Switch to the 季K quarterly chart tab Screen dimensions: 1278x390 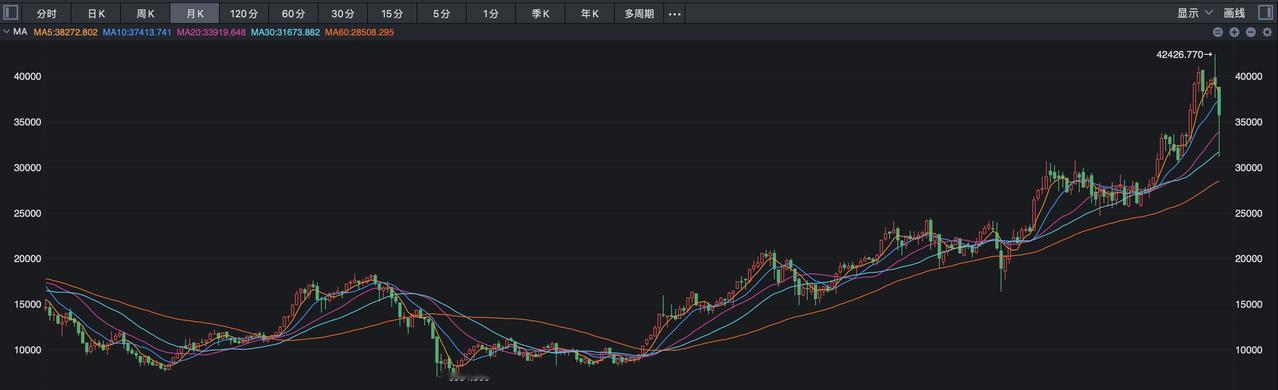(541, 14)
